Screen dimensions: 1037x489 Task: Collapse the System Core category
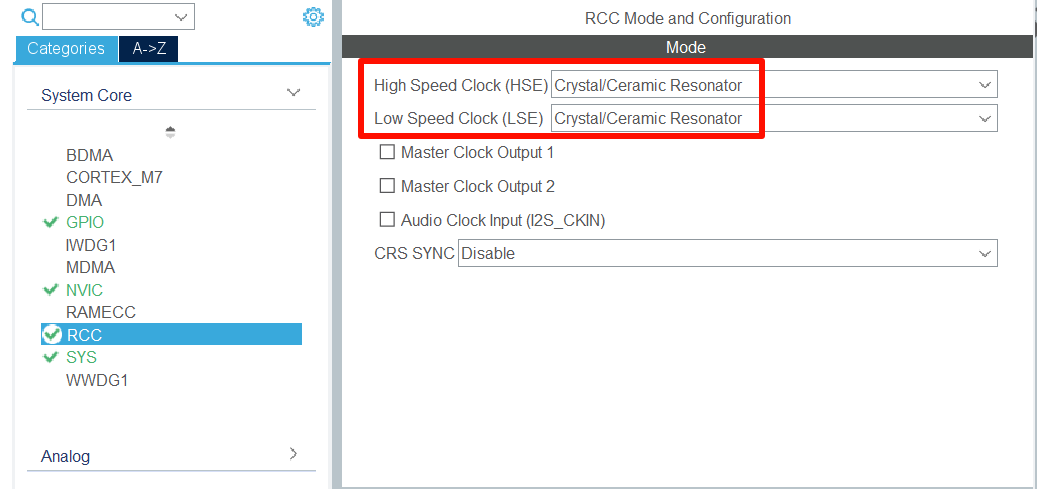pos(293,93)
